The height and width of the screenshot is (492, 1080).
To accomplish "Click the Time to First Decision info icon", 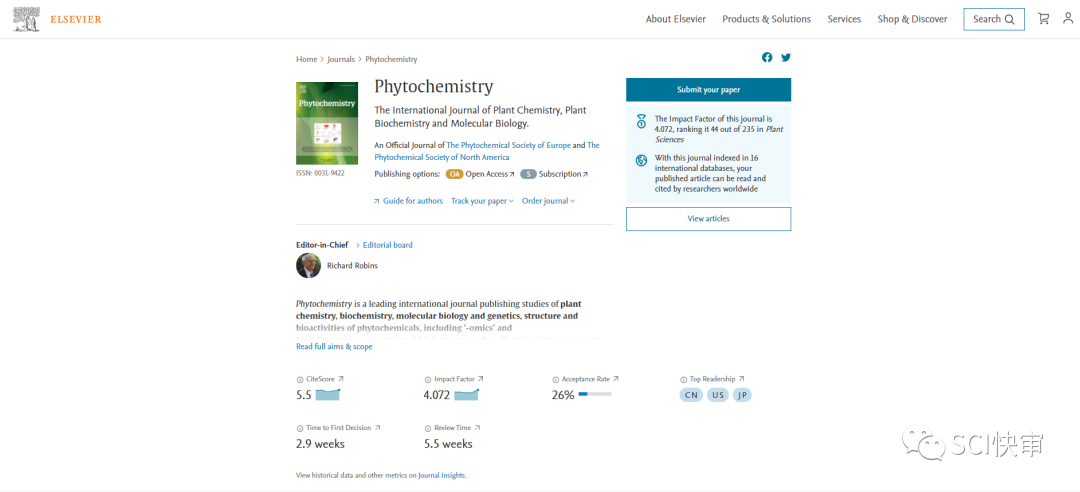I will (300, 428).
